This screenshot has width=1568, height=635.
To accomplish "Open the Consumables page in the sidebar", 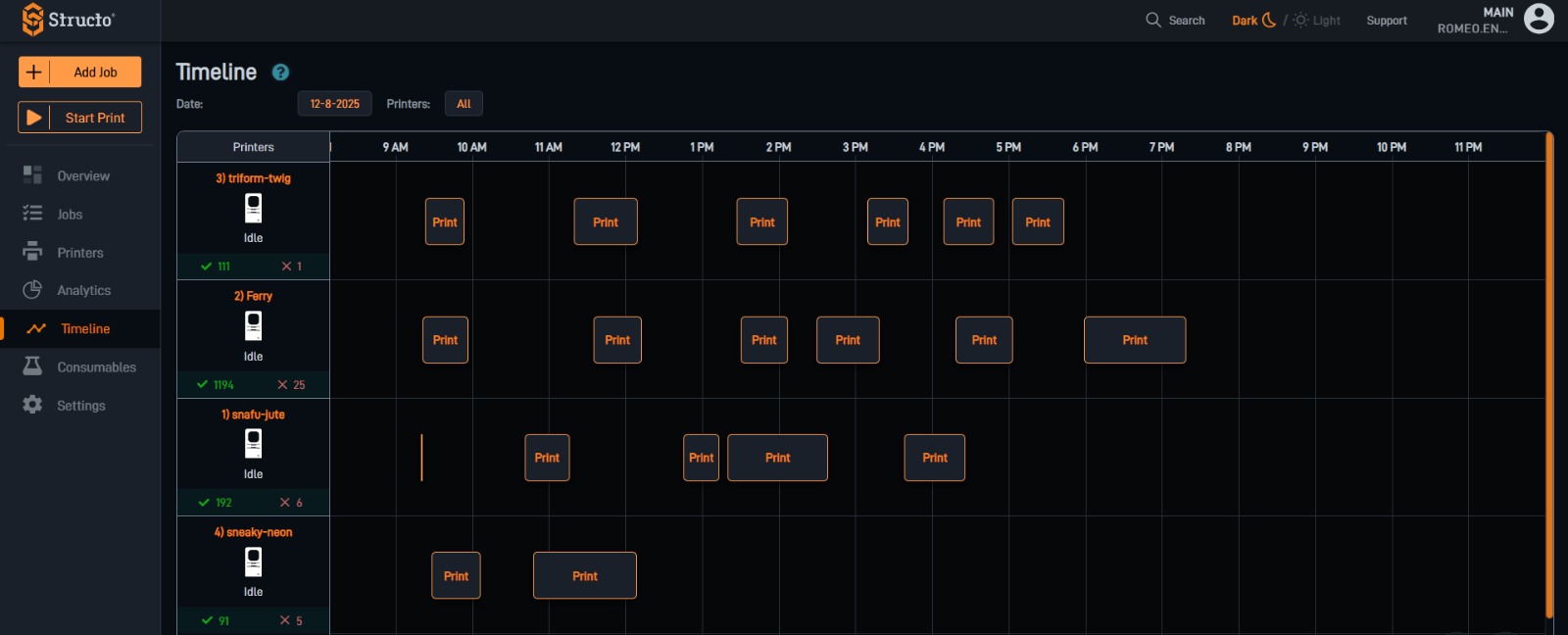I will tap(96, 367).
